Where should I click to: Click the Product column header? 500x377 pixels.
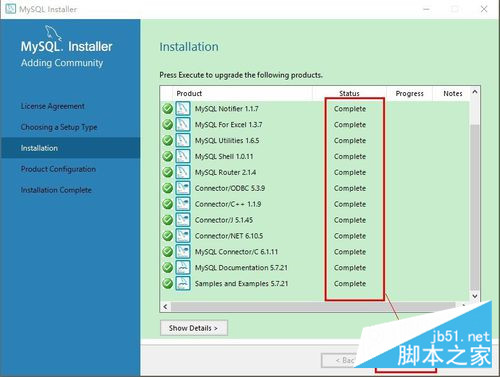(x=189, y=93)
